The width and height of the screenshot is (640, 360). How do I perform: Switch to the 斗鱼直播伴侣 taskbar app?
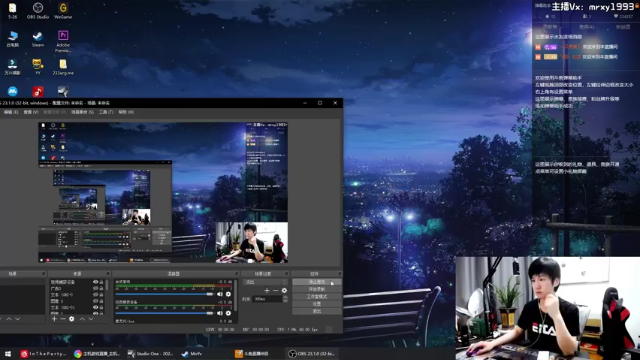pos(257,353)
